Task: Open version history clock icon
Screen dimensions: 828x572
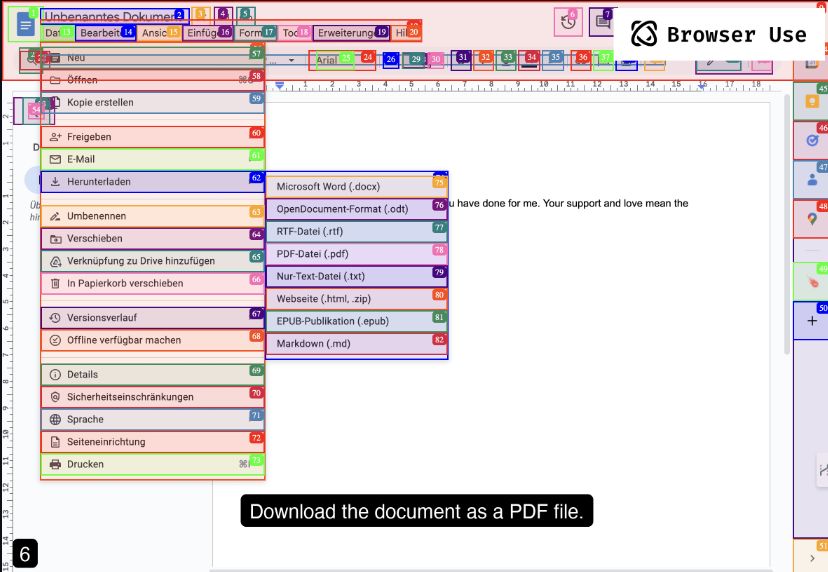Action: pos(568,22)
